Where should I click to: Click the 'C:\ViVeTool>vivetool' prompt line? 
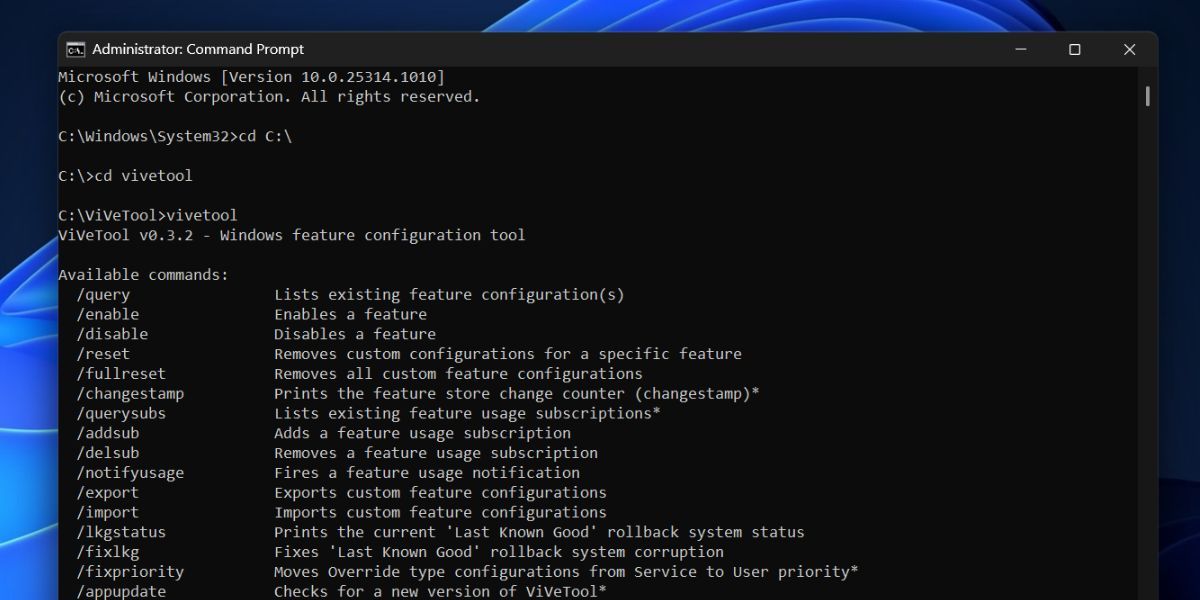(148, 215)
